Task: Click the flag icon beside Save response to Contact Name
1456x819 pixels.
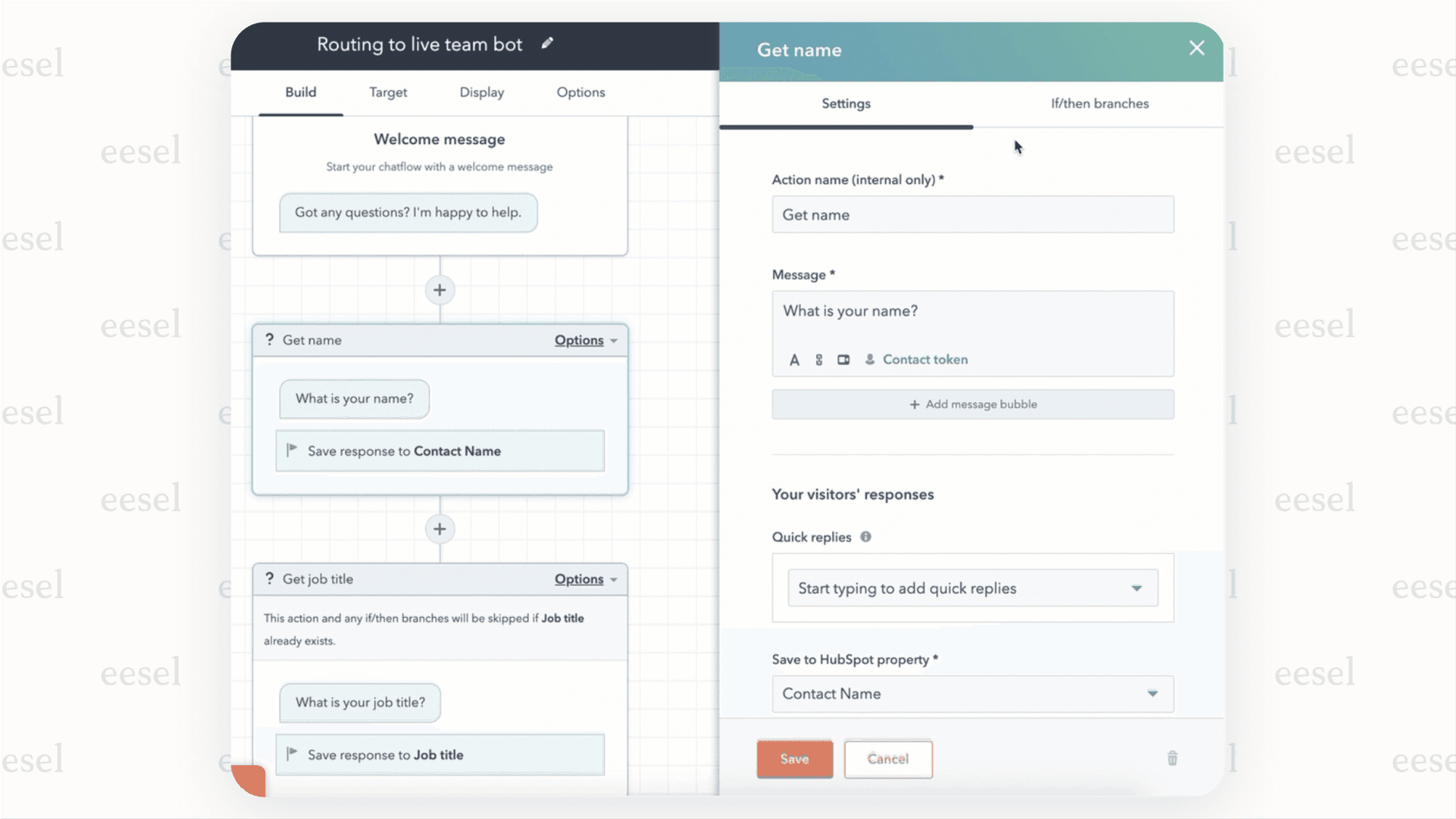Action: click(292, 450)
